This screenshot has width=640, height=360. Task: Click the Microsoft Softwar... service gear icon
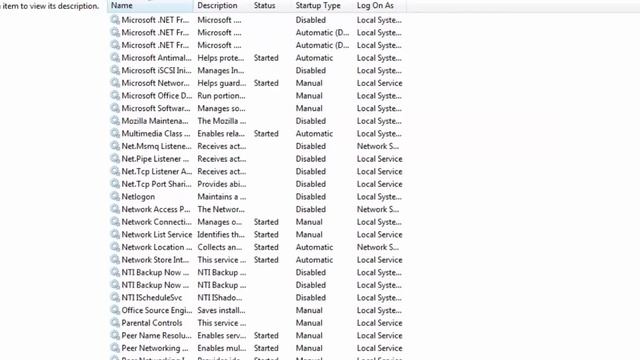[x=115, y=108]
